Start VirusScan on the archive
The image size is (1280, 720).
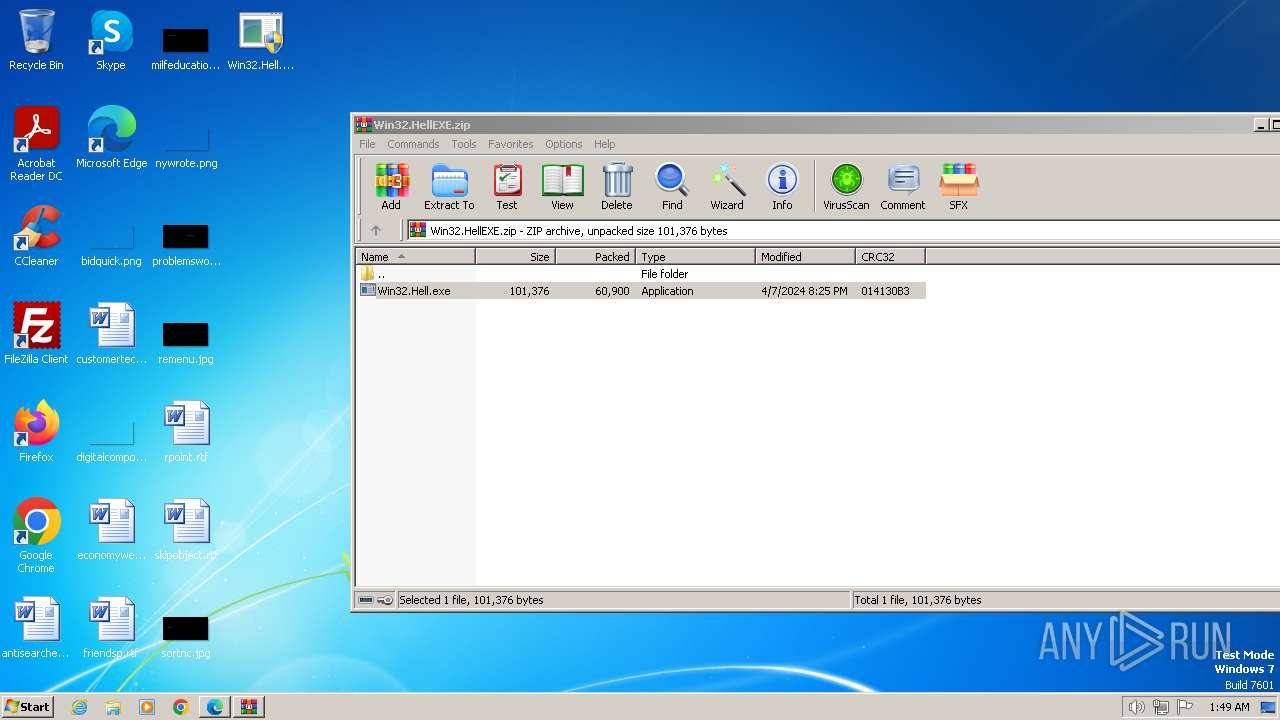(846, 187)
